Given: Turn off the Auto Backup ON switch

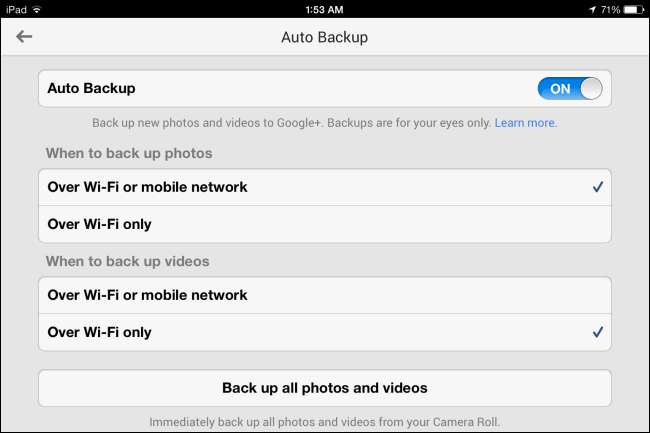Looking at the screenshot, I should pyautogui.click(x=570, y=88).
